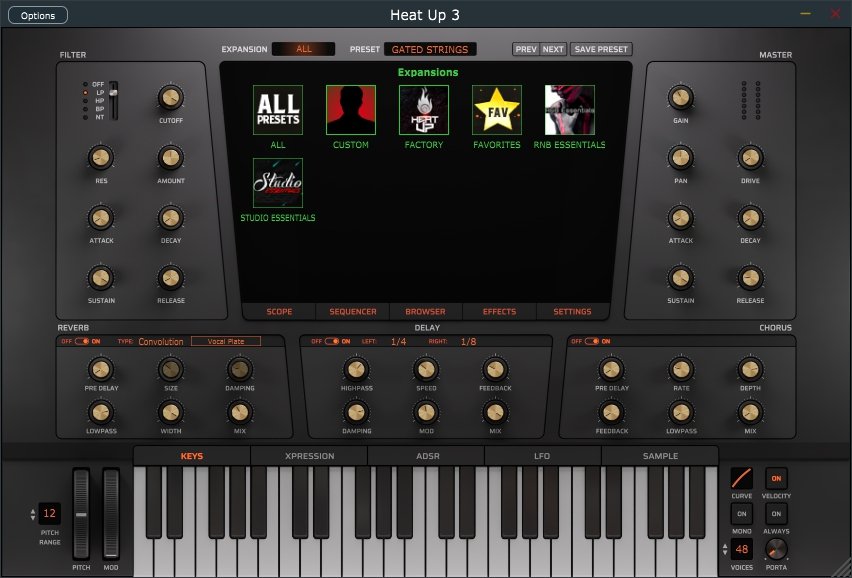Click the filter Cutoff knob
852x578 pixels.
click(x=170, y=97)
